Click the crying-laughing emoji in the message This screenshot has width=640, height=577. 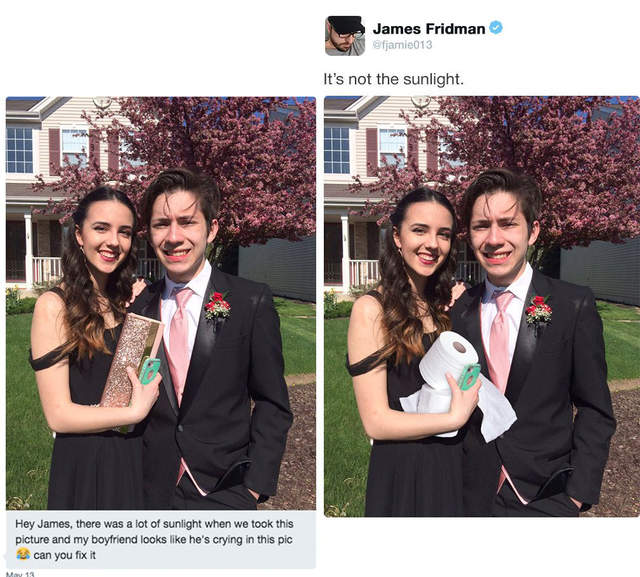[x=23, y=554]
